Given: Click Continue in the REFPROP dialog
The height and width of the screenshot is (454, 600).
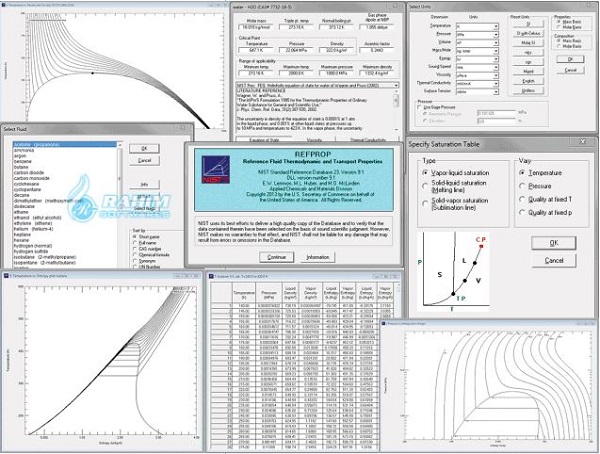Looking at the screenshot, I should point(277,257).
